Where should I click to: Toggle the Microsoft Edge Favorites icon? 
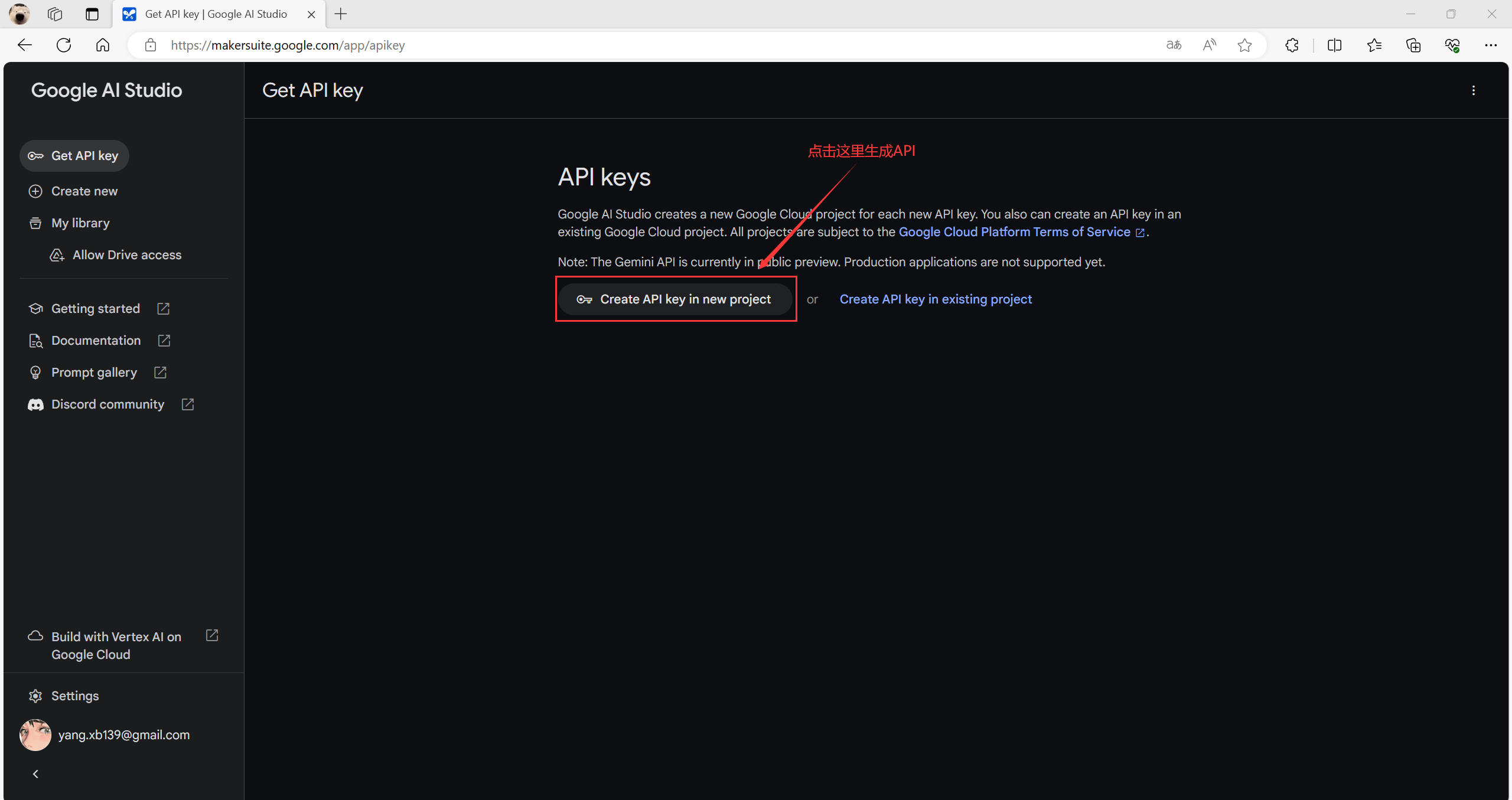coord(1375,45)
